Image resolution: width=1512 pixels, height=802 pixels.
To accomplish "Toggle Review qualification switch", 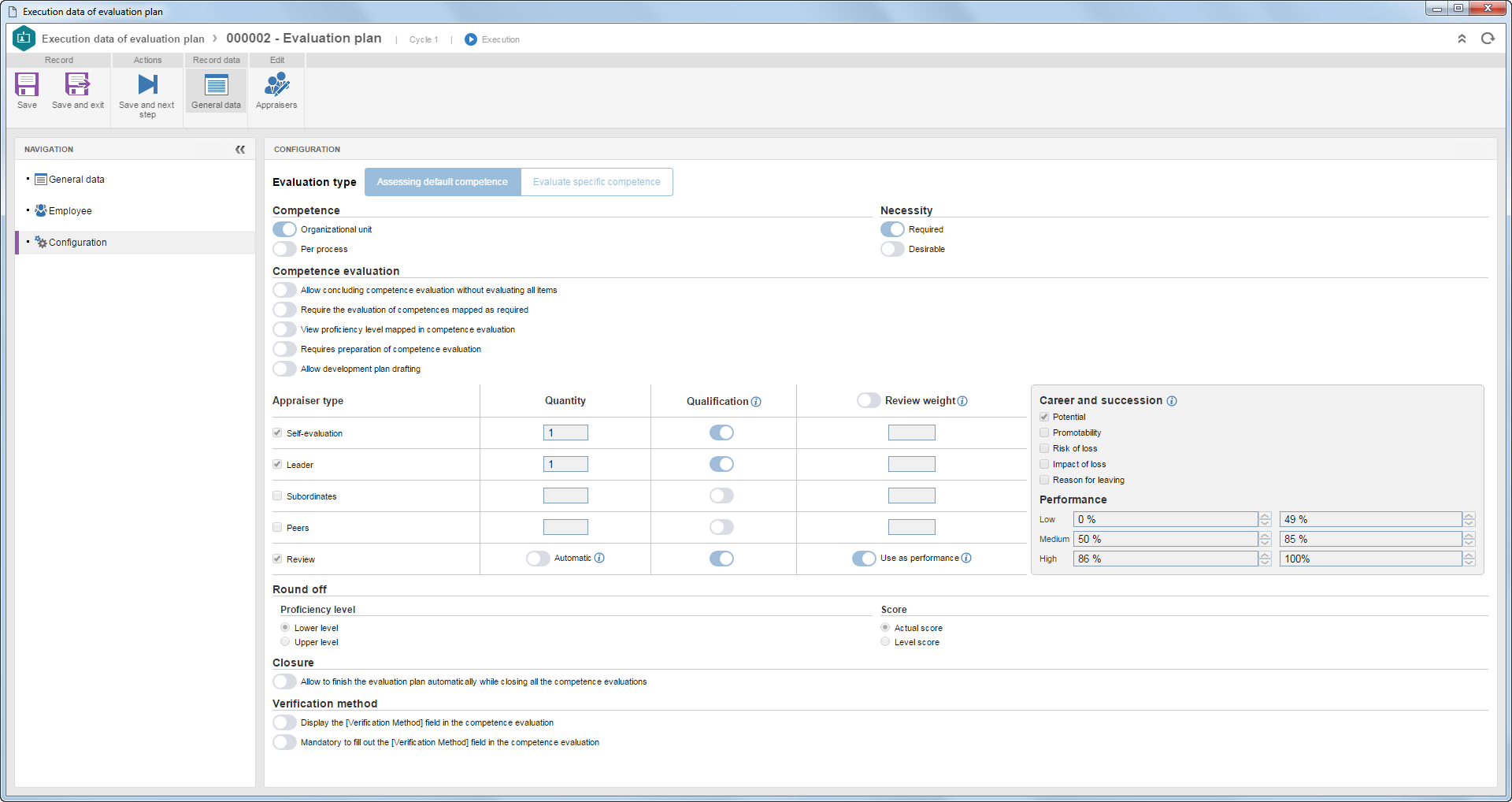I will click(x=721, y=559).
